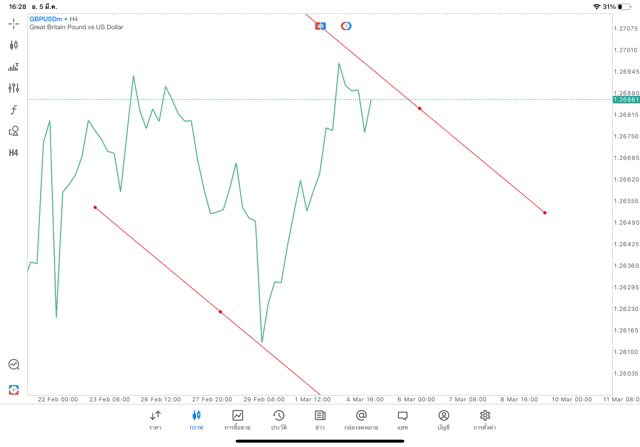This screenshot has width=640, height=447.
Task: Select the 1.26861 current price label
Action: [x=626, y=100]
